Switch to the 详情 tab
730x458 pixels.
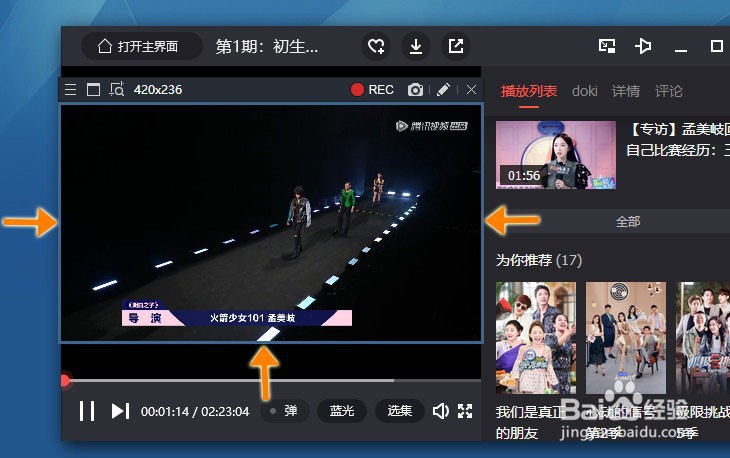tap(626, 91)
